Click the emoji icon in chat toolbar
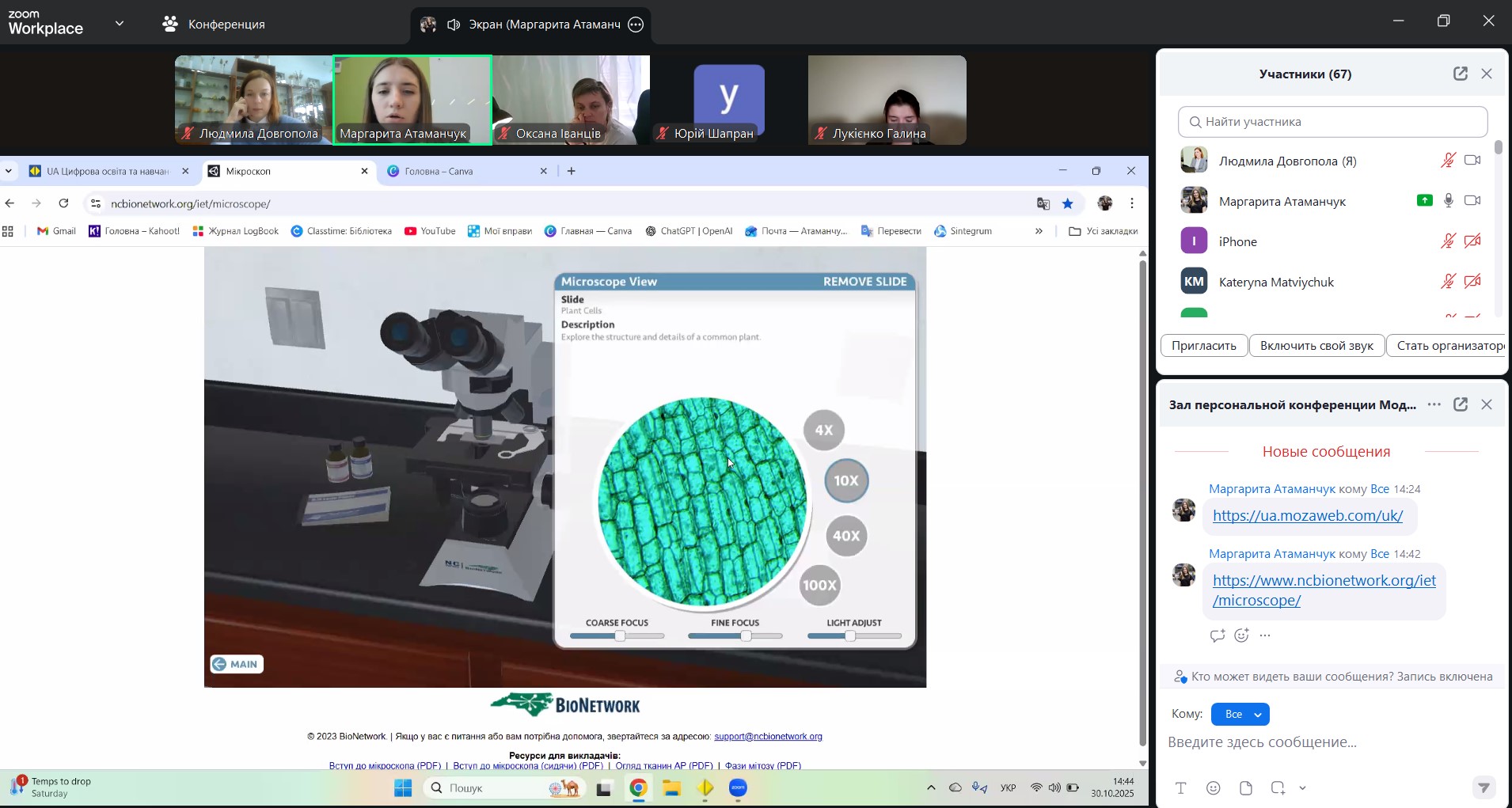 (1213, 787)
